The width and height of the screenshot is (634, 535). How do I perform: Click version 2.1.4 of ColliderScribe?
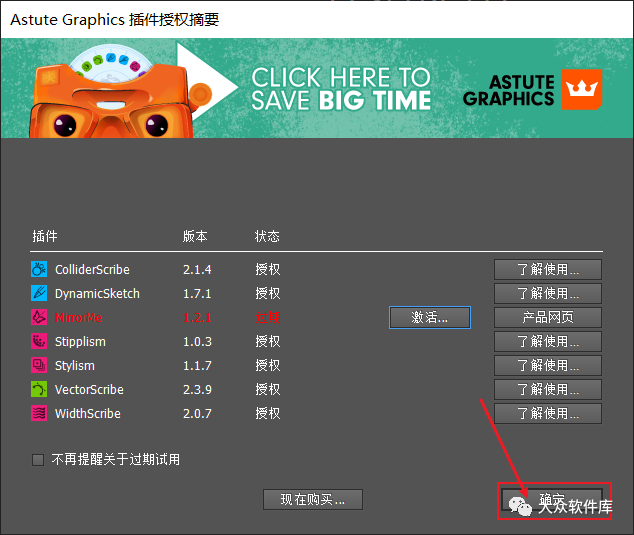(197, 269)
